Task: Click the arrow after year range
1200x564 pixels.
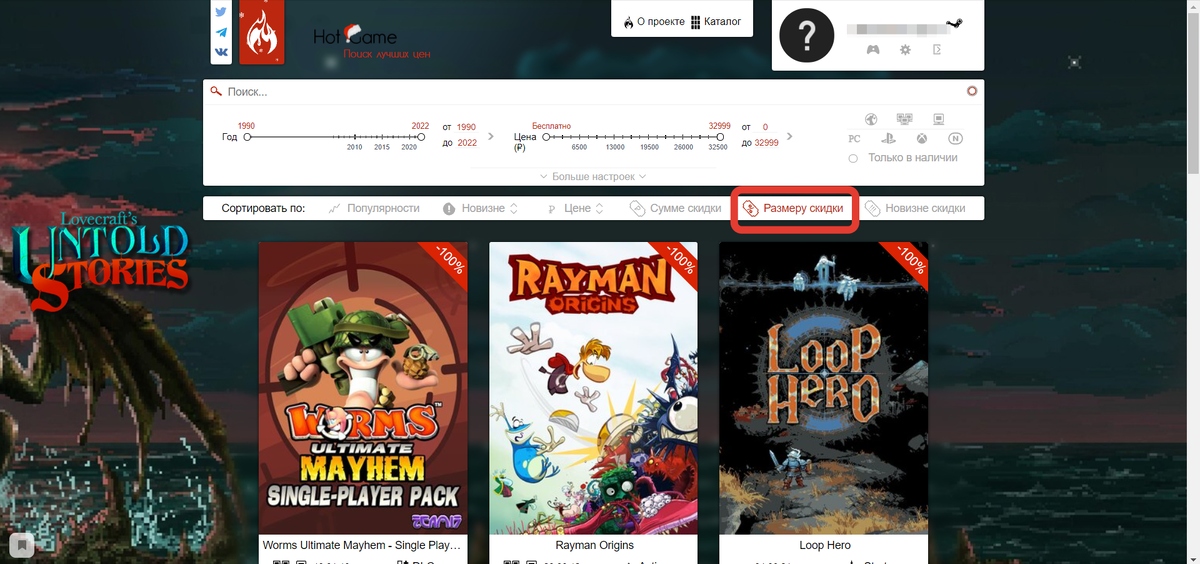Action: (490, 136)
